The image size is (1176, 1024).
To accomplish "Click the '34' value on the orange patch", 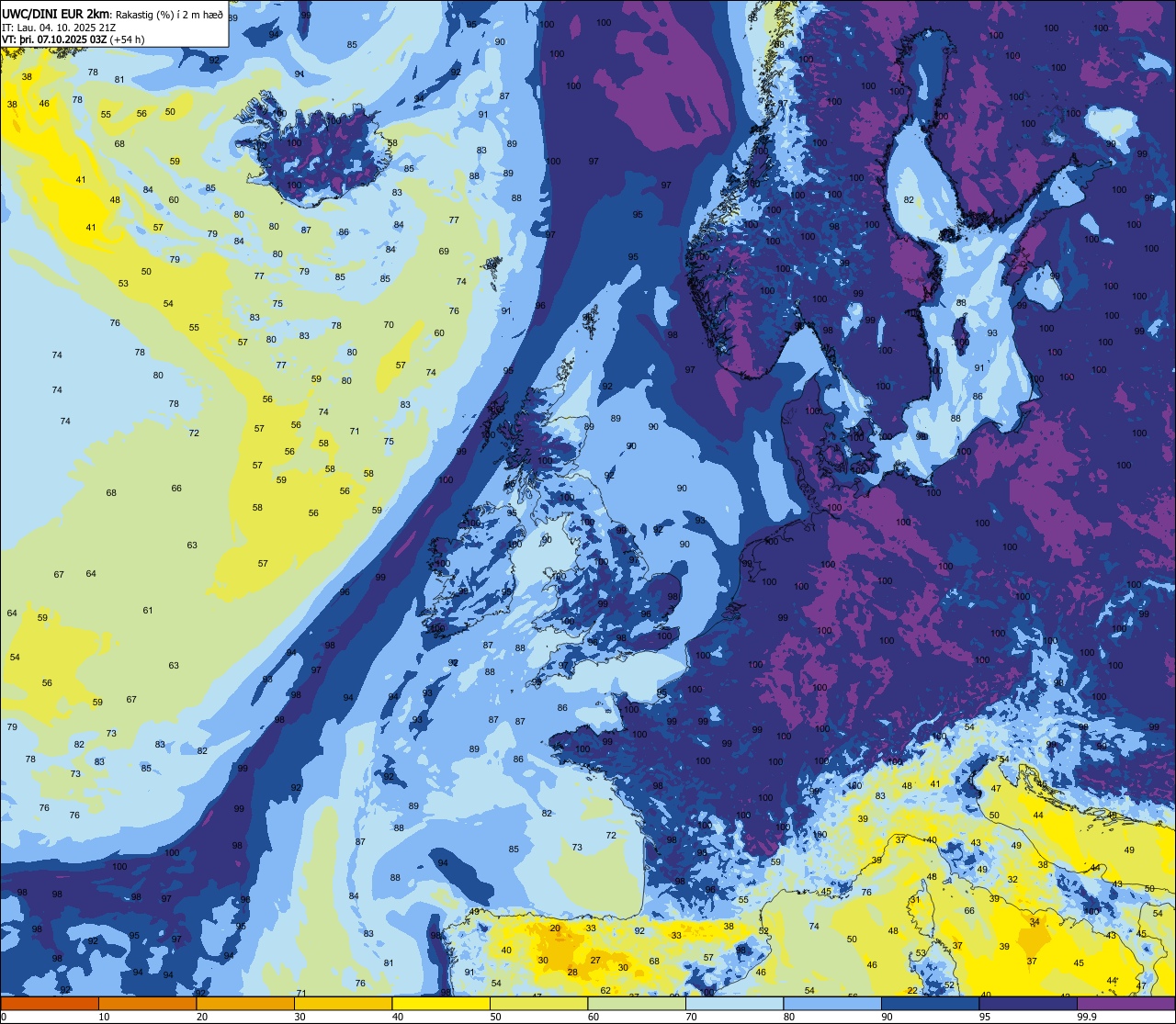I will pyautogui.click(x=1035, y=921).
